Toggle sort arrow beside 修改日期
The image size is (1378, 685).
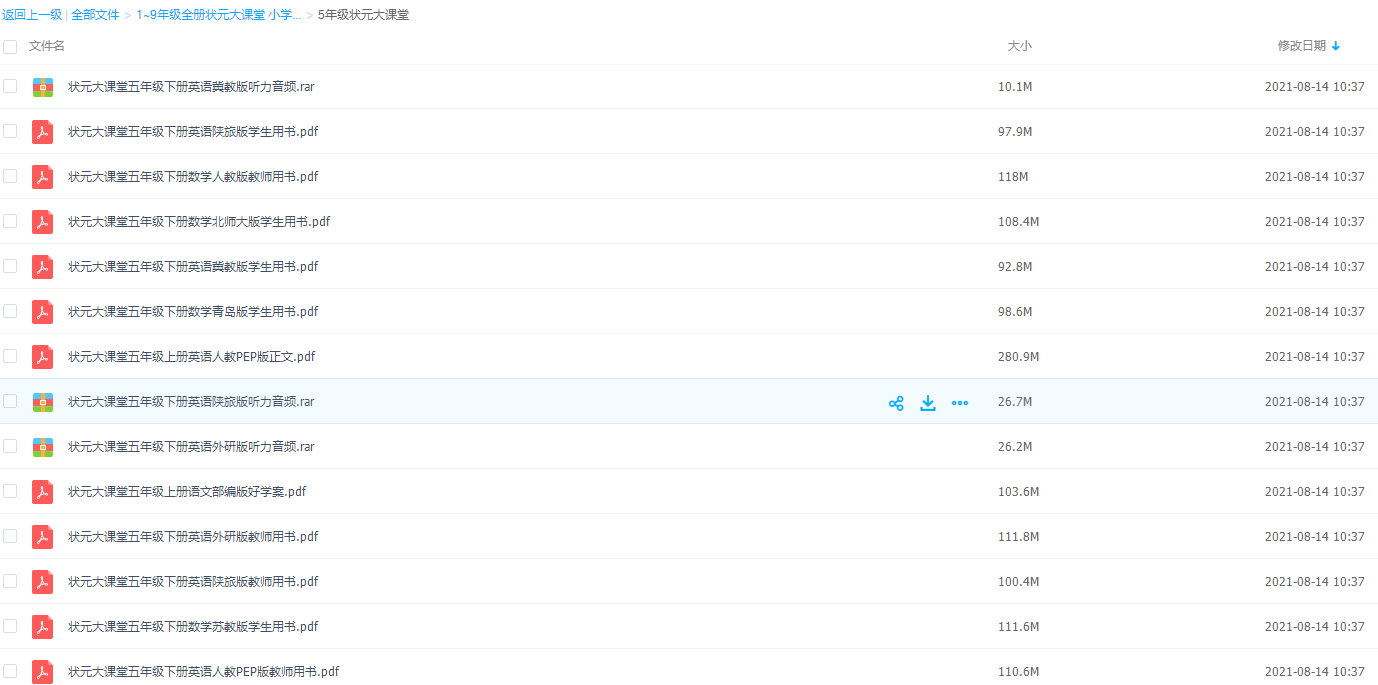pos(1336,46)
